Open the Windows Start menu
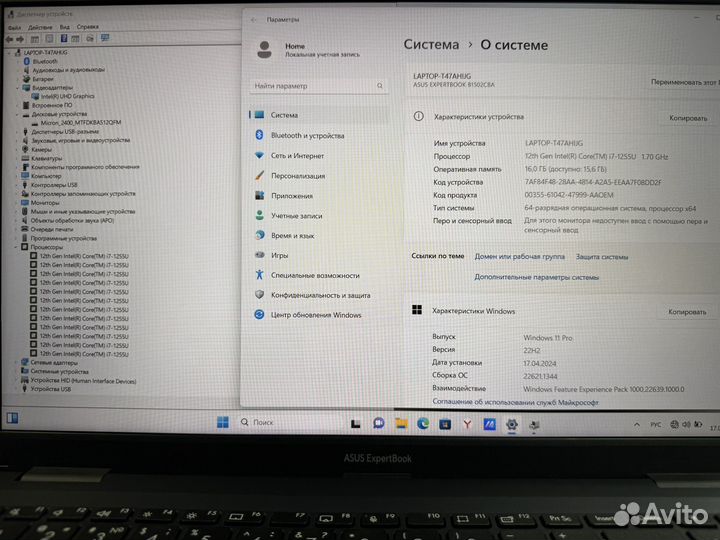The height and width of the screenshot is (540, 720). tap(223, 422)
